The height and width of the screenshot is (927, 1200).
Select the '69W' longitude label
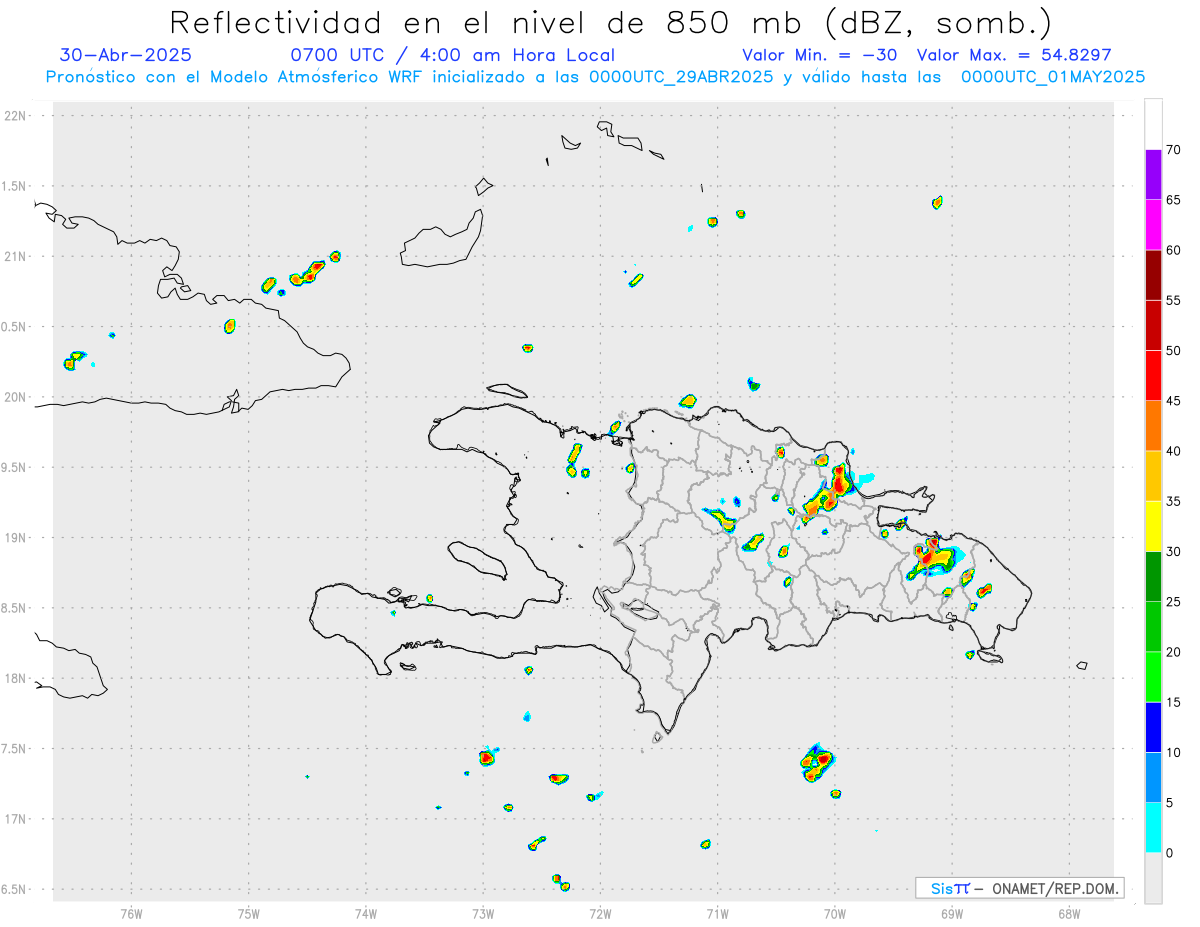pos(952,913)
